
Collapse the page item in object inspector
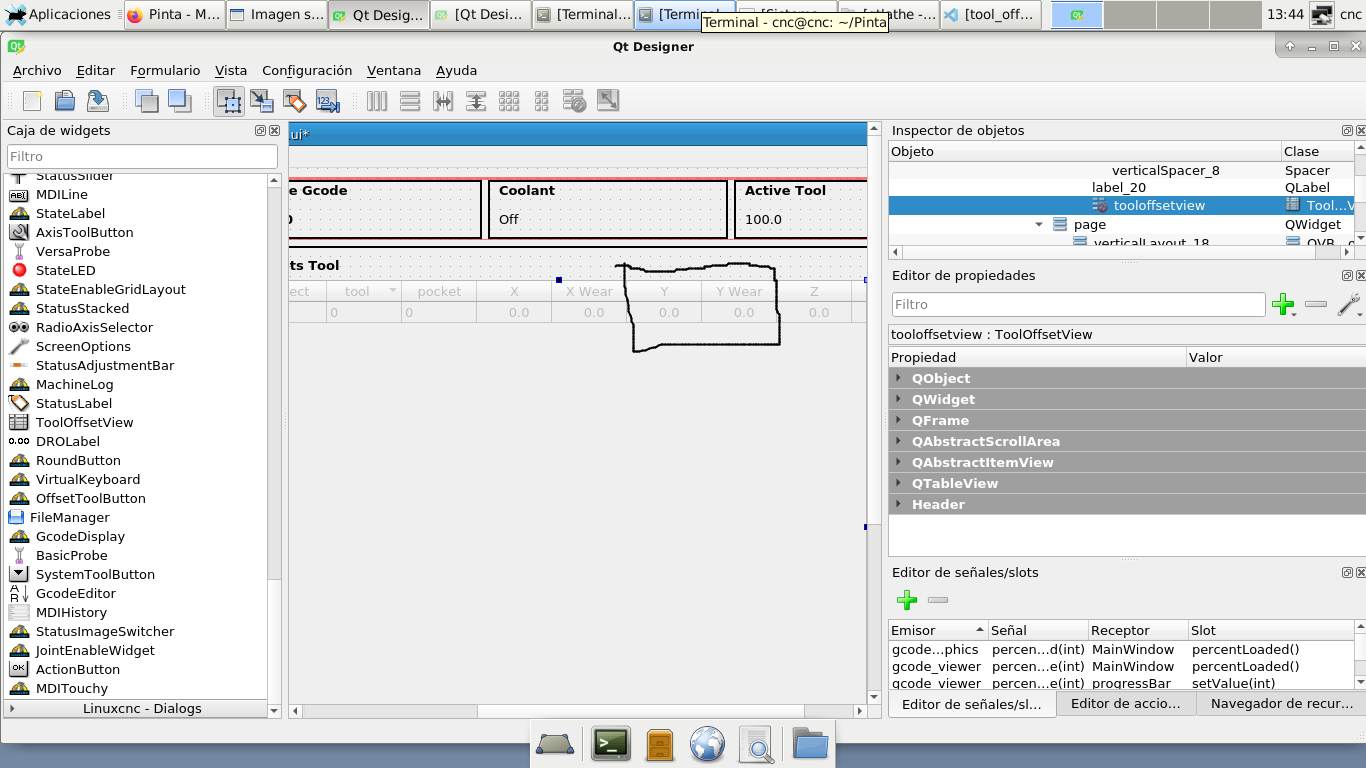click(1039, 224)
